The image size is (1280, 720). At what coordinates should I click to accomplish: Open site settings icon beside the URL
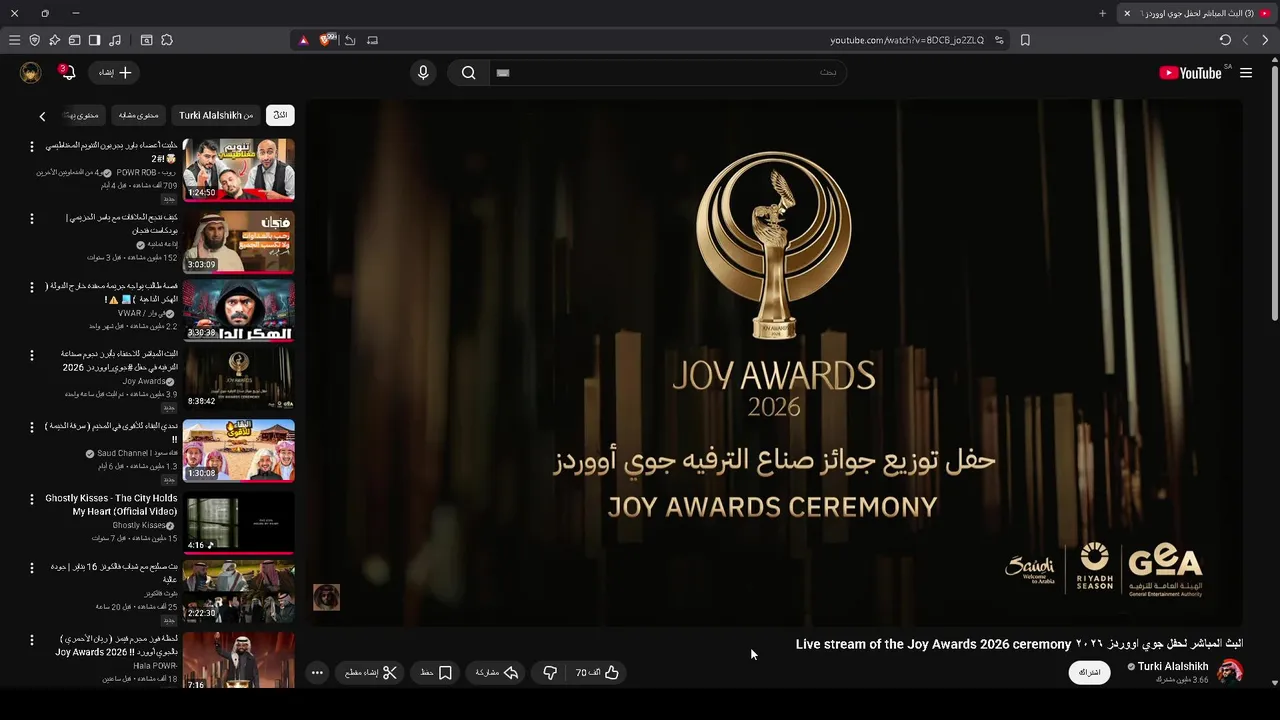tap(997, 40)
